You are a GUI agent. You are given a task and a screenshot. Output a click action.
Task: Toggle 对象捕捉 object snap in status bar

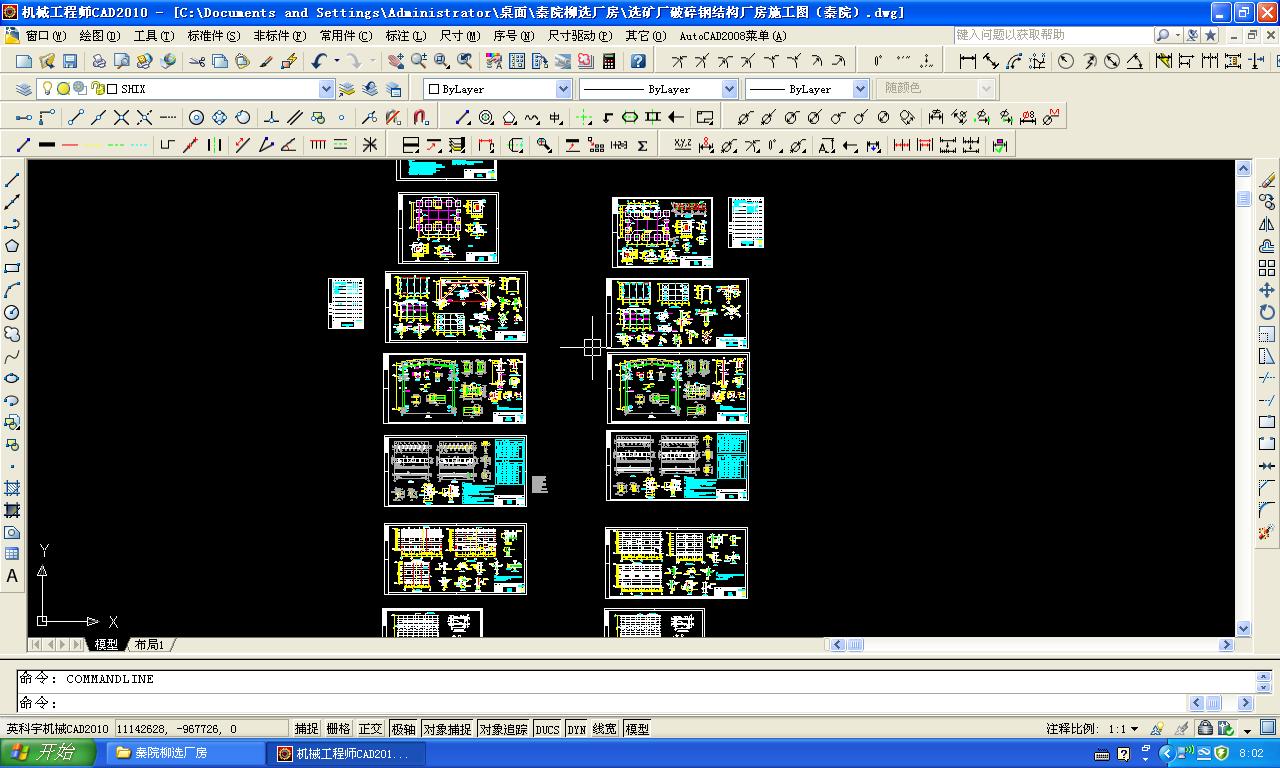pos(447,729)
